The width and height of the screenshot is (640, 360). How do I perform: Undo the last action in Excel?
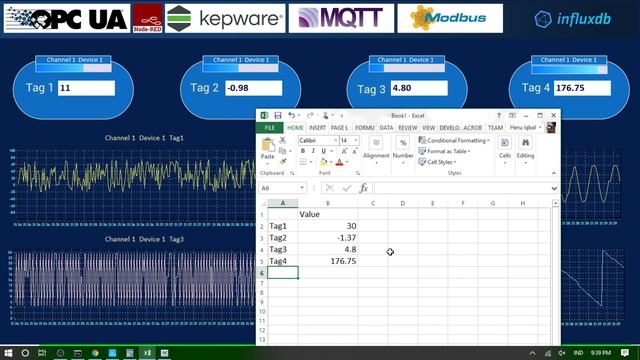pyautogui.click(x=291, y=116)
